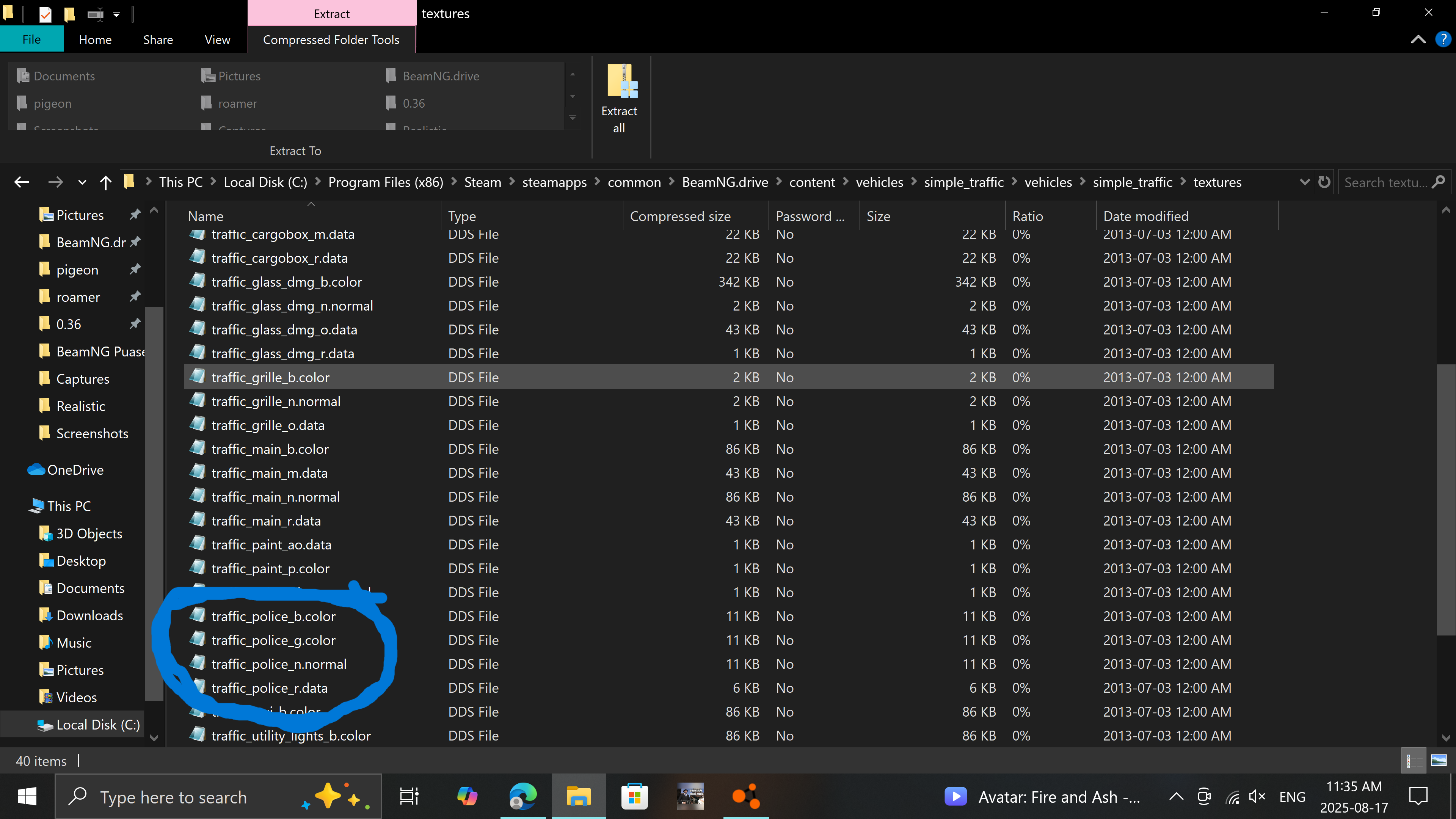The height and width of the screenshot is (819, 1456).
Task: Open Task View on the taskbar
Action: [x=409, y=797]
